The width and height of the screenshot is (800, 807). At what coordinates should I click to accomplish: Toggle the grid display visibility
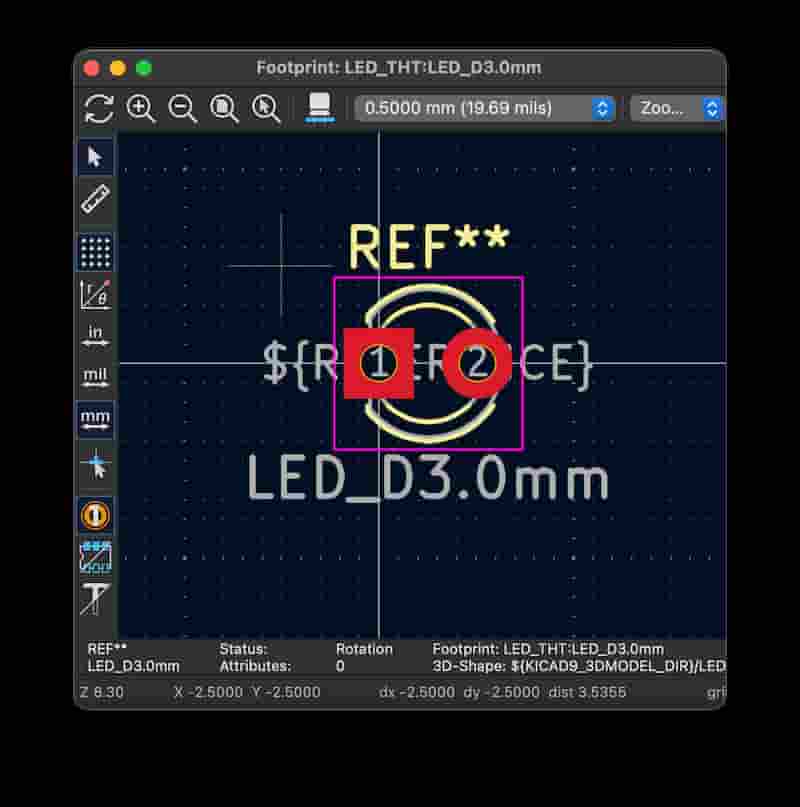click(x=95, y=252)
